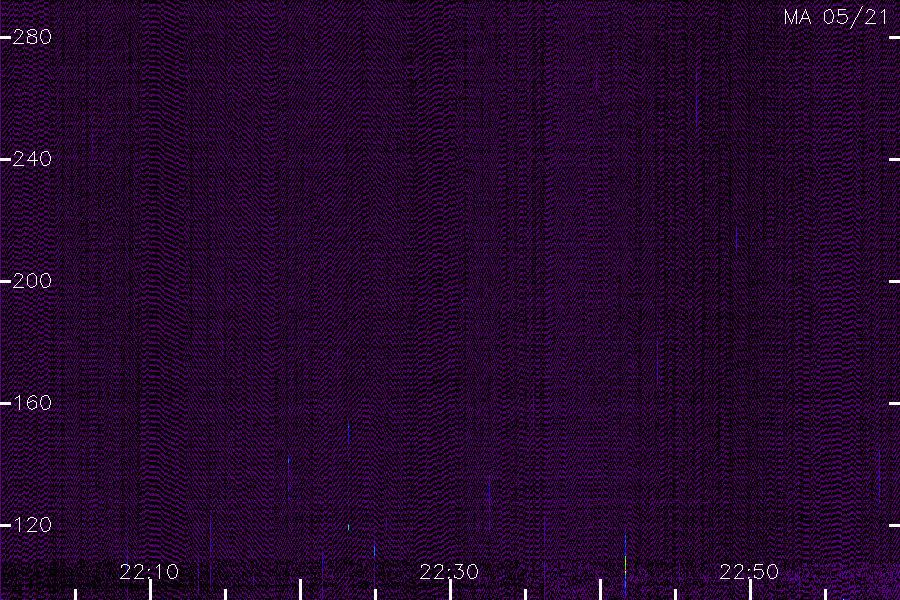
Task: Click the 200 axis label
Action: tap(32, 281)
